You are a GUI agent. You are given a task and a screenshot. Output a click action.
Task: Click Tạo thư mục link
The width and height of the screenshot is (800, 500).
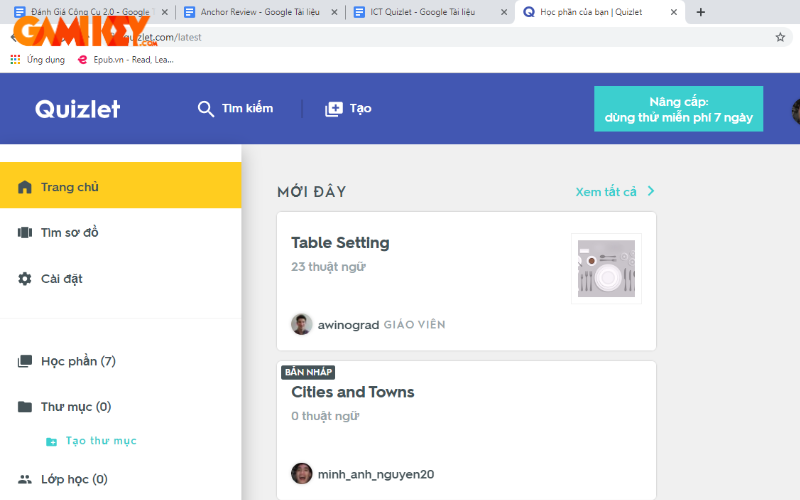(x=101, y=441)
